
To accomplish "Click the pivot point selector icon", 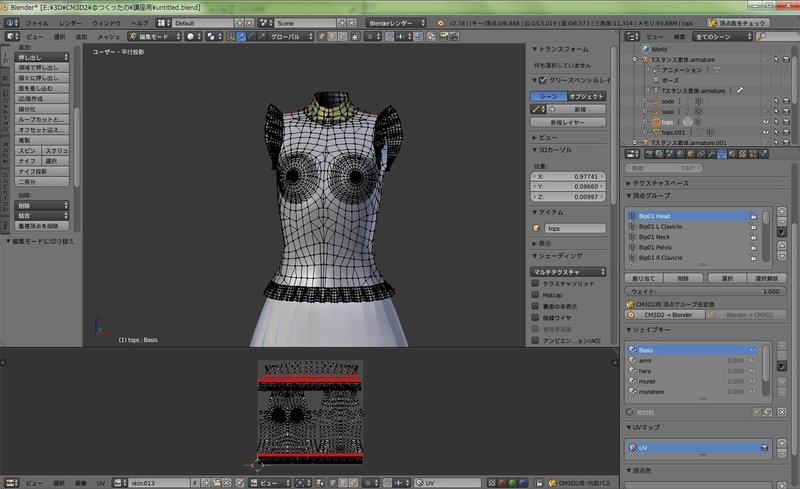I will point(212,37).
